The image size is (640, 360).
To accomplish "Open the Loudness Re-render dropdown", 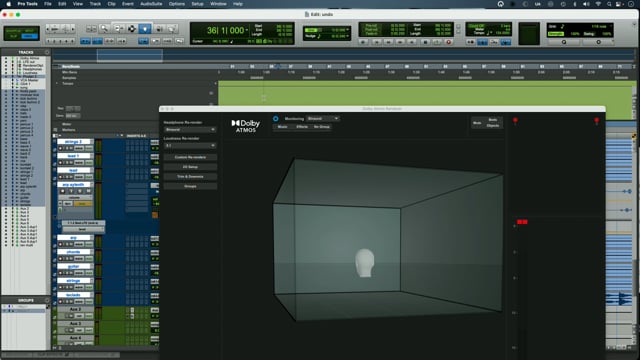I will tap(190, 145).
